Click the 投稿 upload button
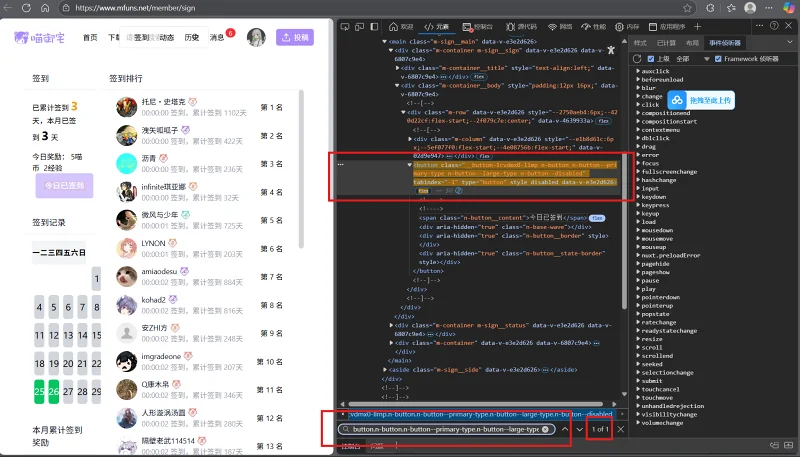Viewport: 800px width, 457px height. click(295, 37)
